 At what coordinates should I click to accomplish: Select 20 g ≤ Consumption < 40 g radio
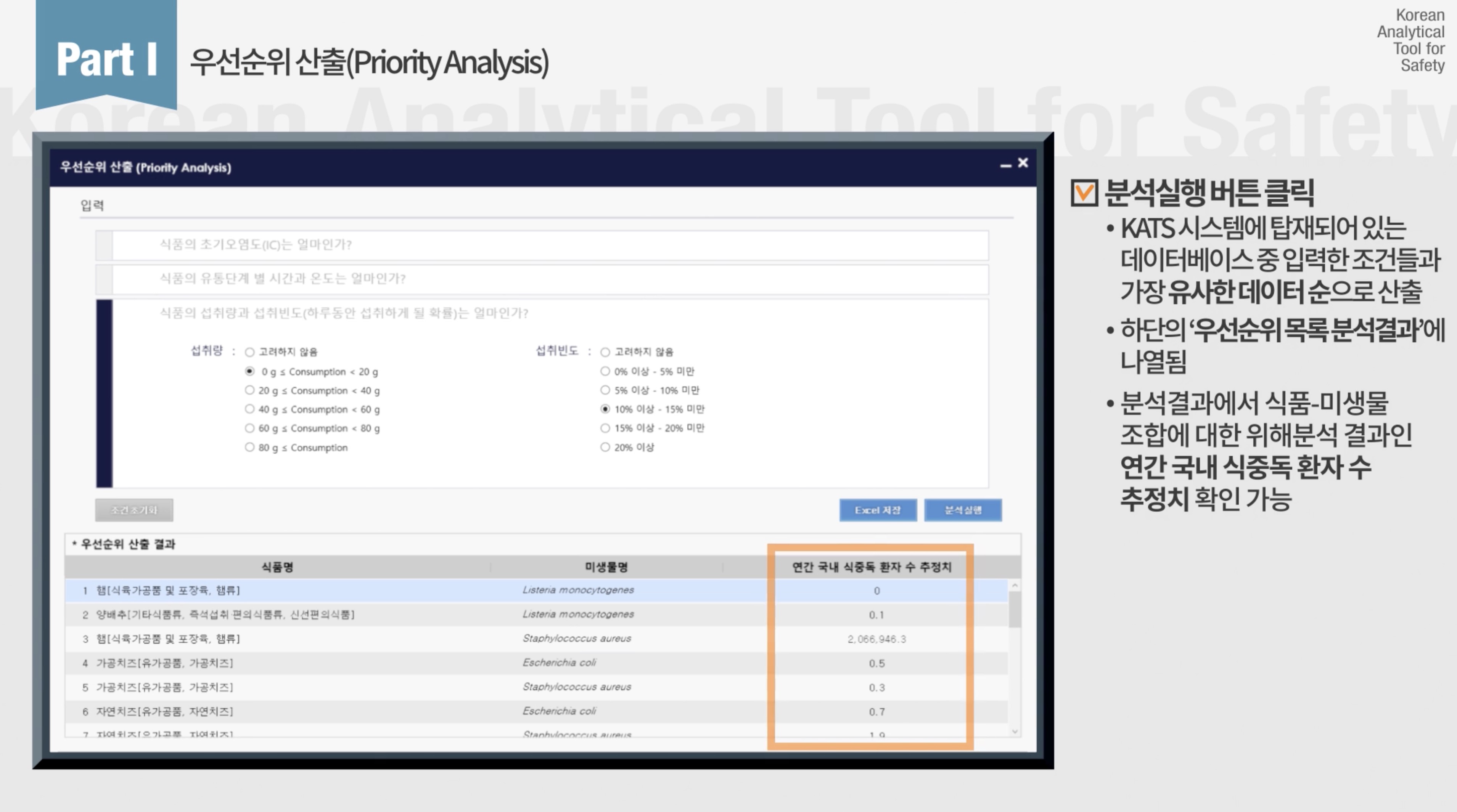pyautogui.click(x=249, y=390)
